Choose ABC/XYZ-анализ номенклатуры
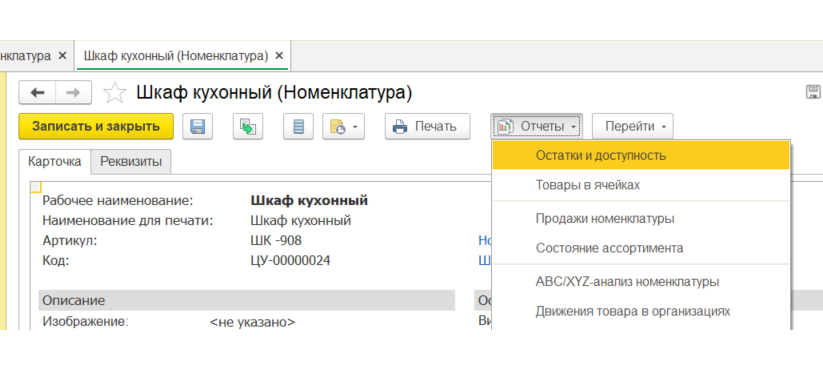 click(x=641, y=282)
